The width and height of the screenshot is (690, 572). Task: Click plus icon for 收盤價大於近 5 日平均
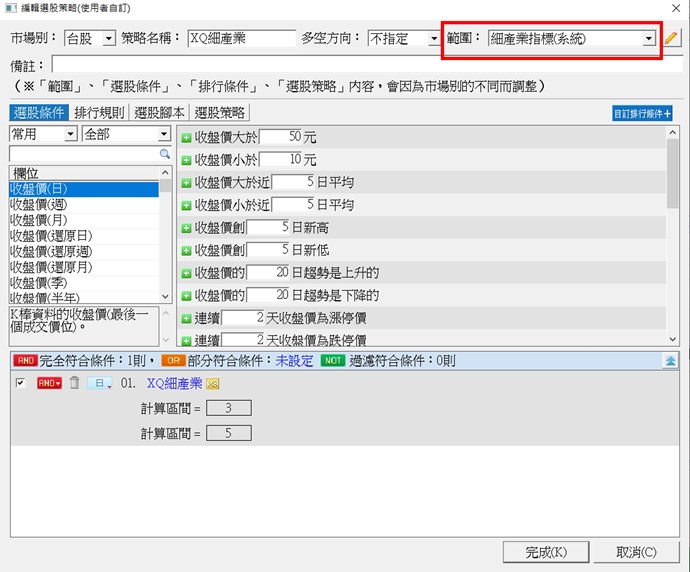pyautogui.click(x=186, y=183)
